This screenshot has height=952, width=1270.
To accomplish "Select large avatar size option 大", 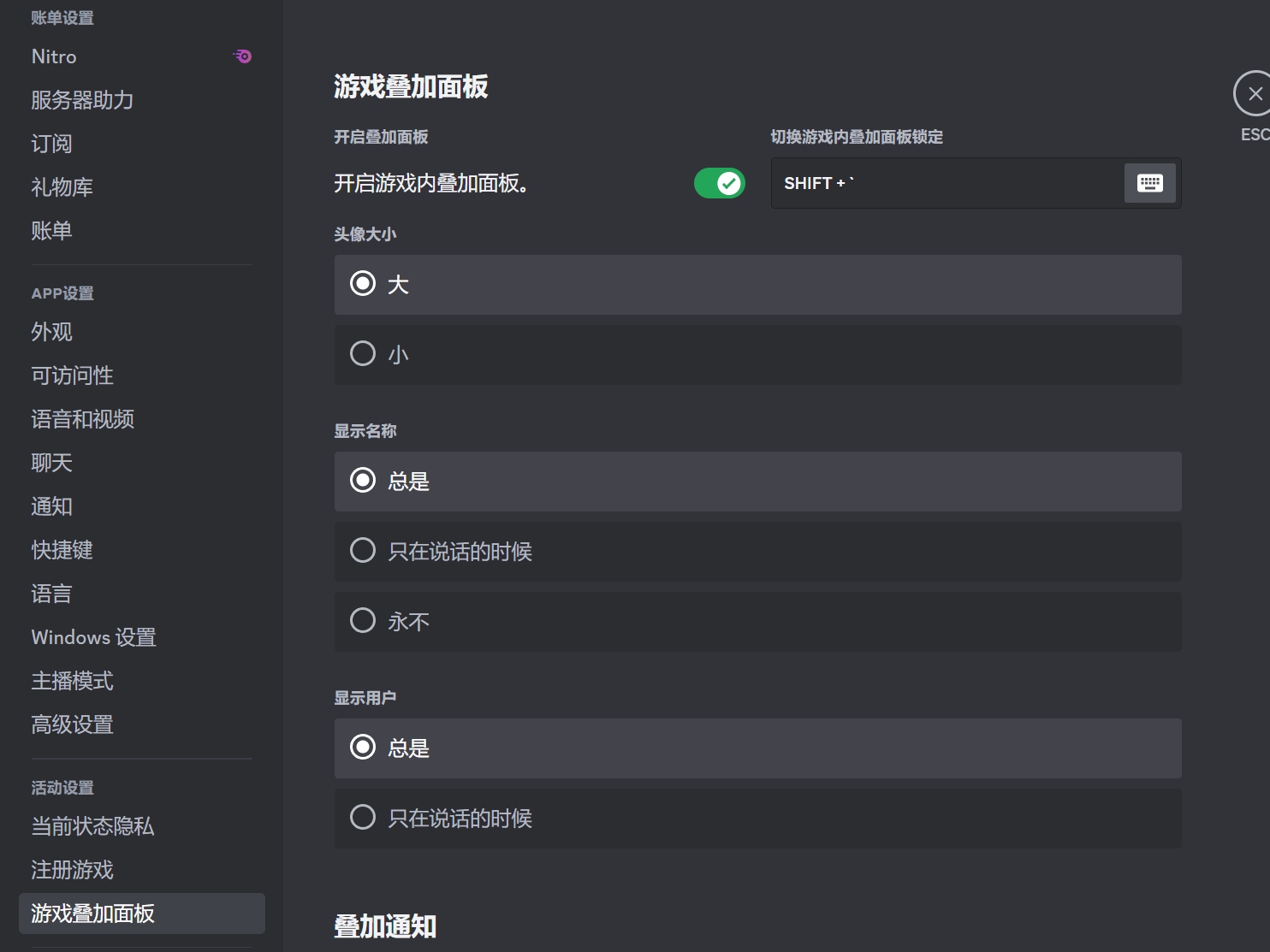I will click(363, 284).
